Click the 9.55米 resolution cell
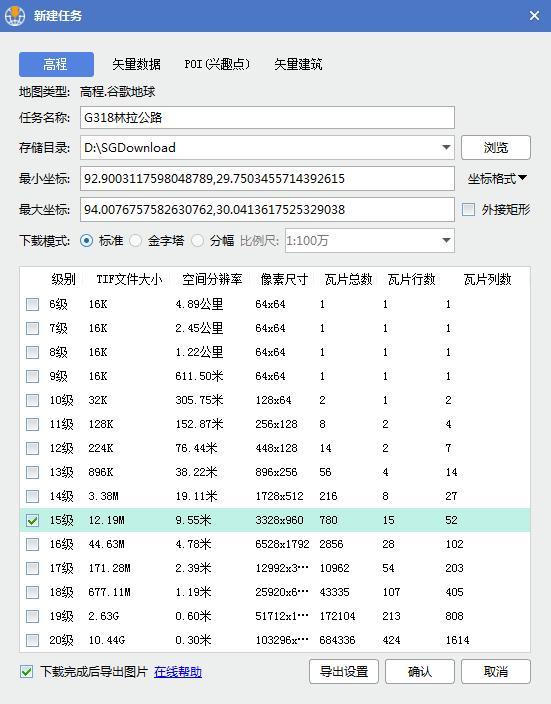Screen dimensions: 551x704 click(x=193, y=520)
